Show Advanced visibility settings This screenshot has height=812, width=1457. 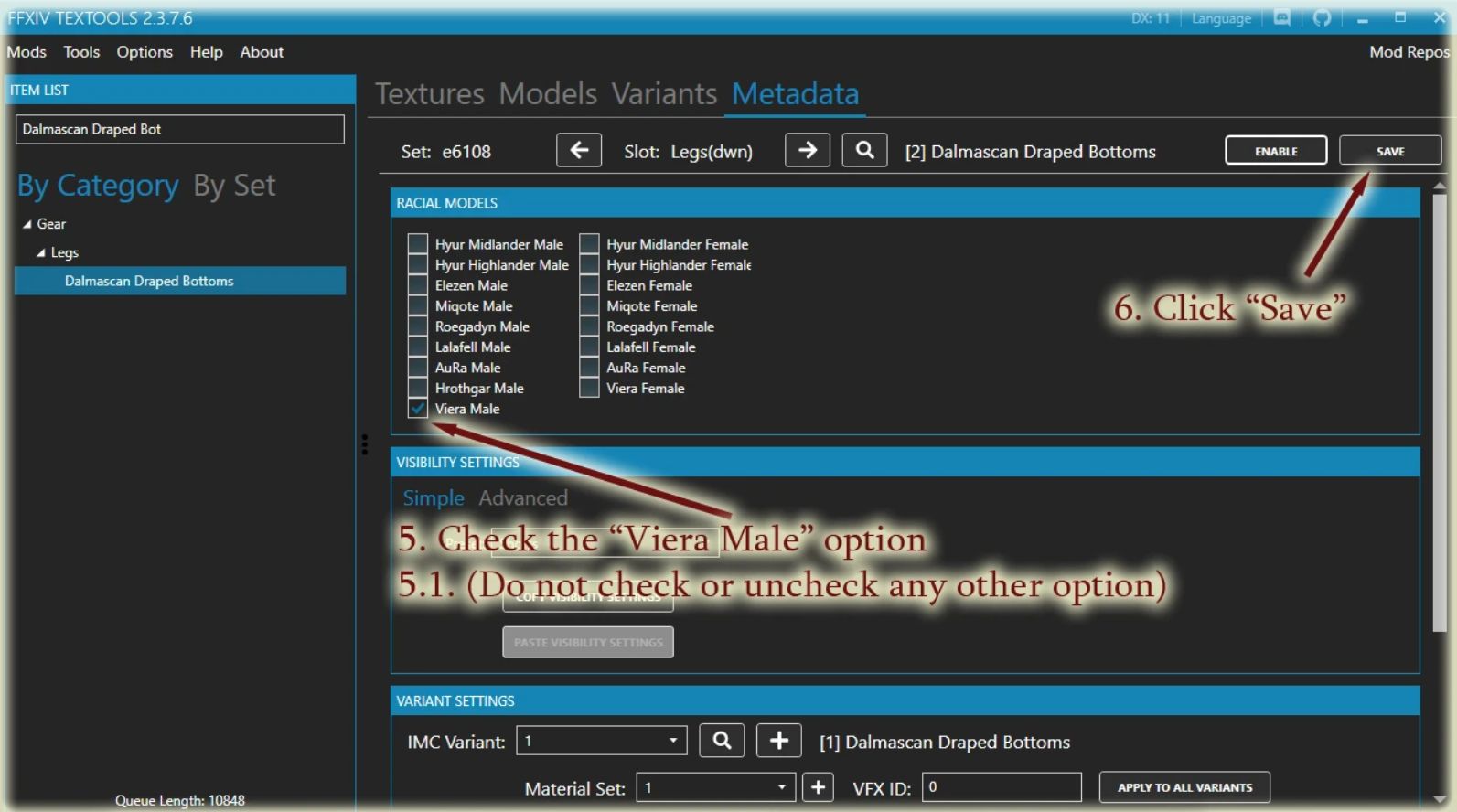(x=523, y=498)
